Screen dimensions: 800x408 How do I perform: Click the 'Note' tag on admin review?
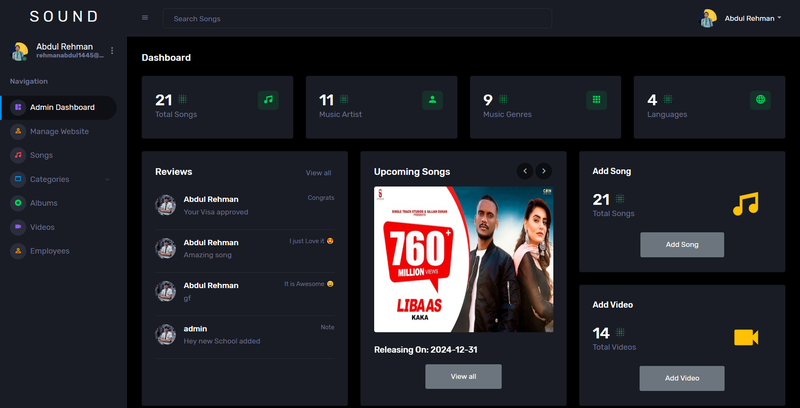(328, 327)
